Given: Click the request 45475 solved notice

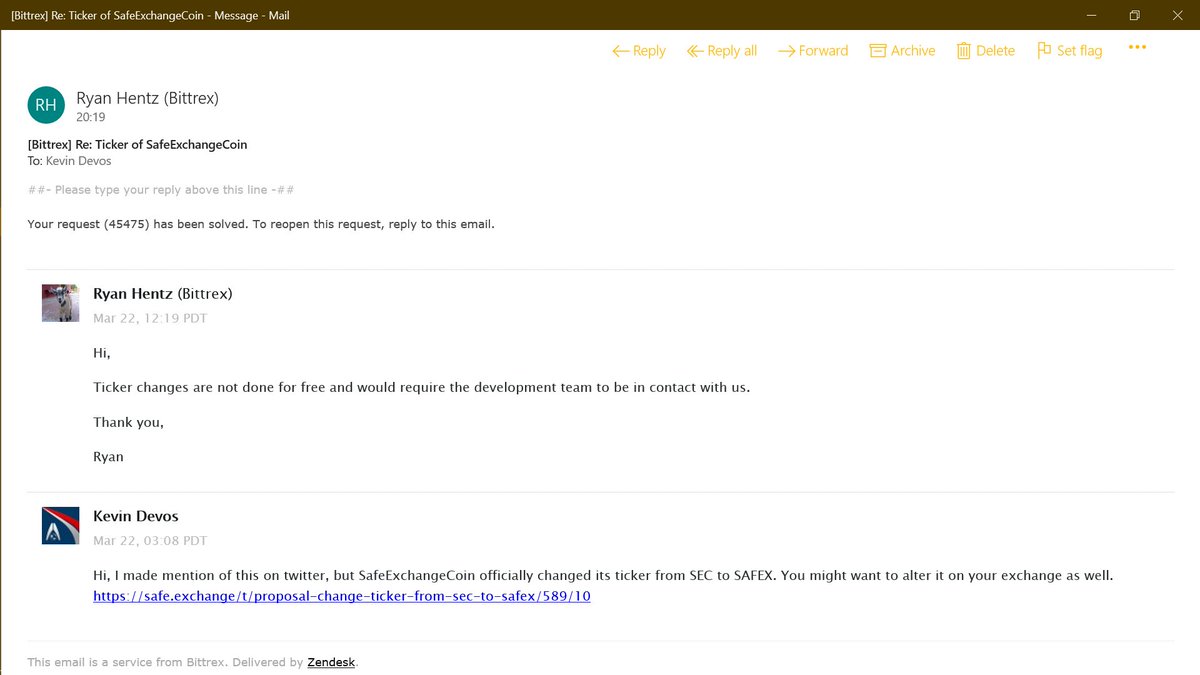Looking at the screenshot, I should [261, 224].
